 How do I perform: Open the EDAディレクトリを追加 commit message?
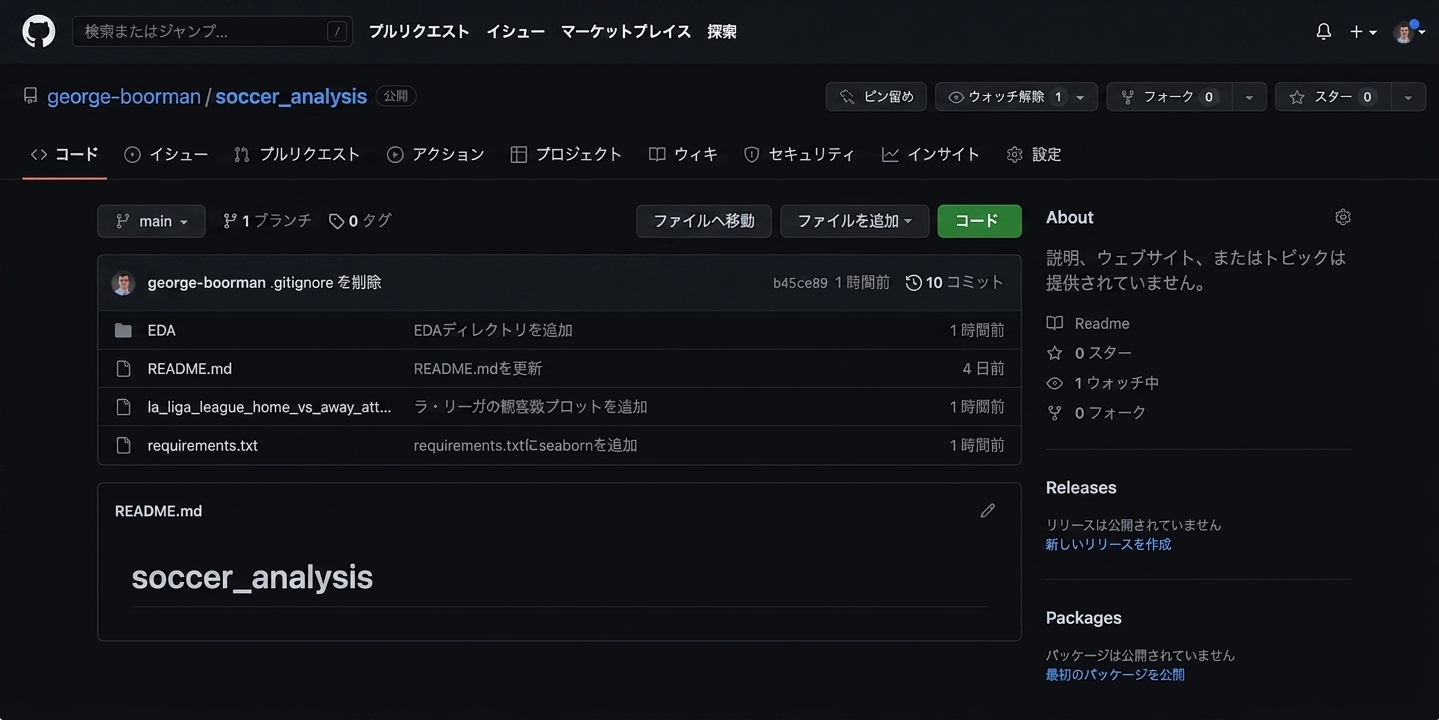493,330
